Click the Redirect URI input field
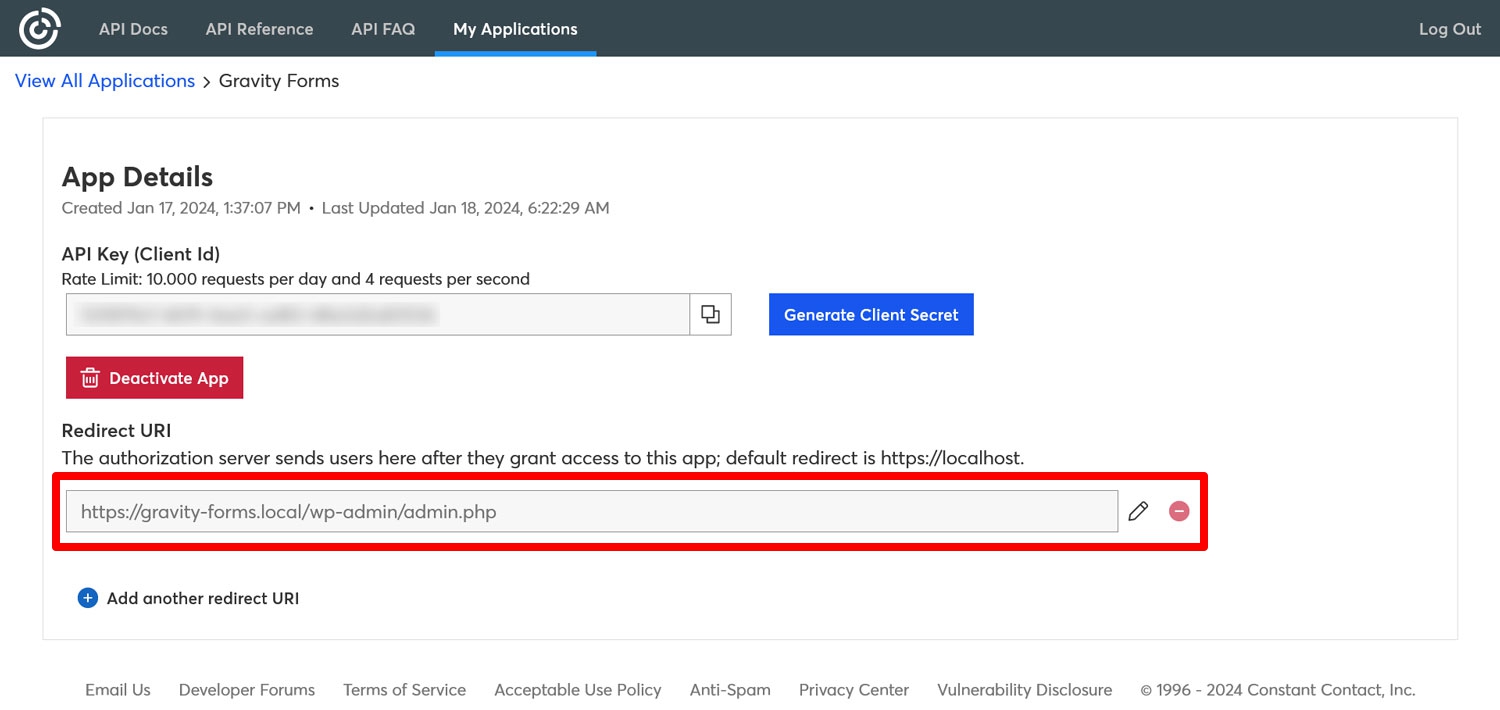The image size is (1500, 710). coord(592,511)
